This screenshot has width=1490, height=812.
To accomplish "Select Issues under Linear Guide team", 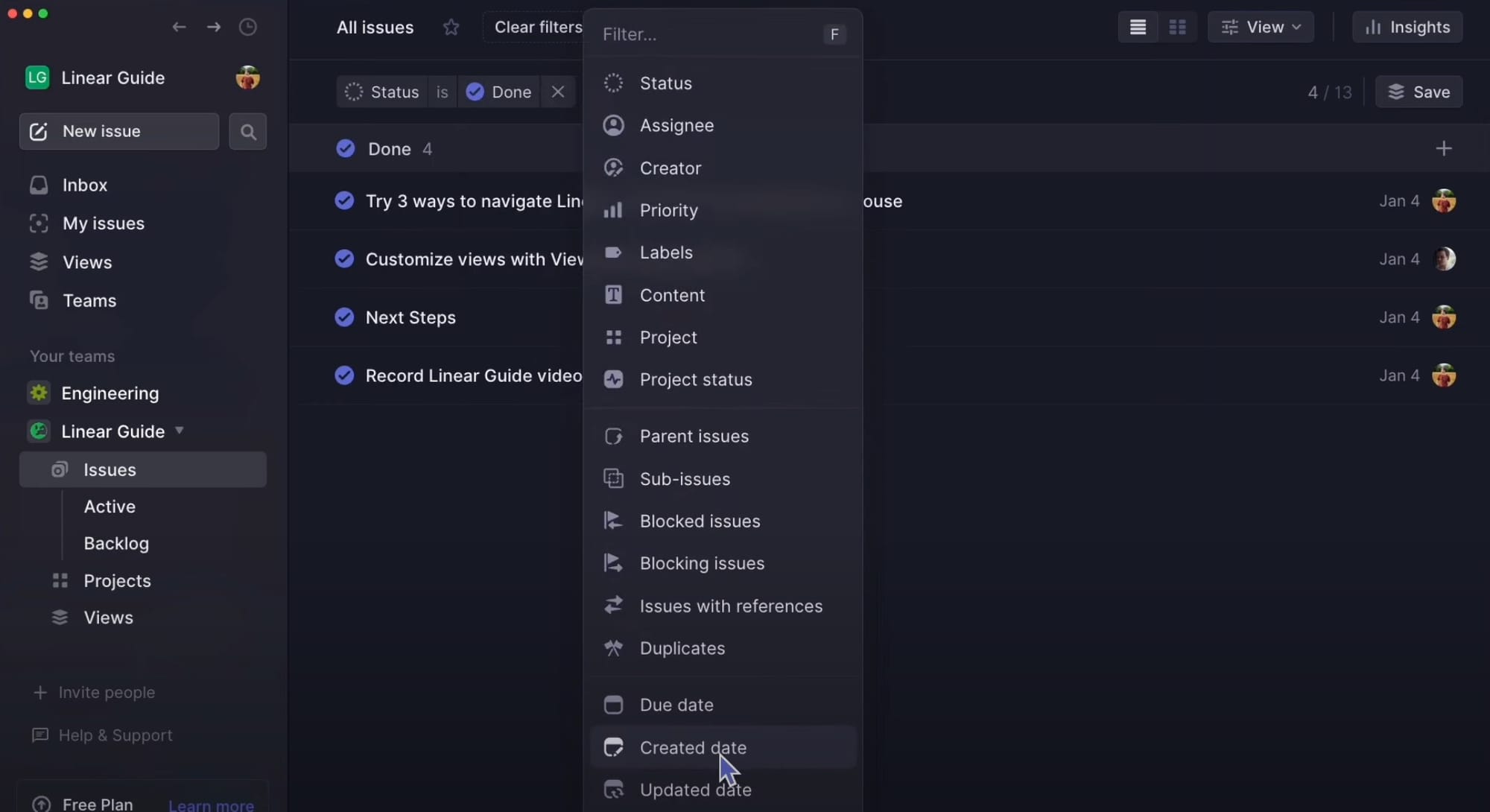I will pyautogui.click(x=143, y=470).
